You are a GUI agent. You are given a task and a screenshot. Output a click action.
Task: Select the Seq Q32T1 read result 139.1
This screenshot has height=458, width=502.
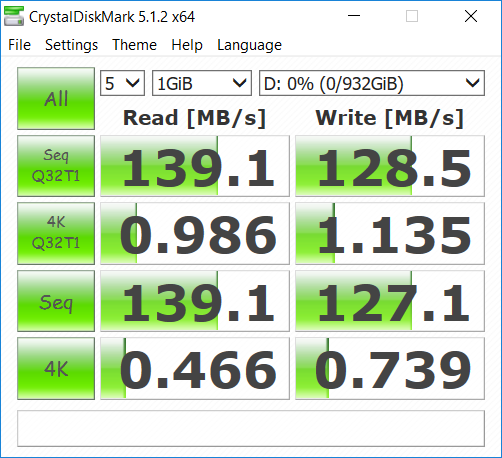[195, 166]
